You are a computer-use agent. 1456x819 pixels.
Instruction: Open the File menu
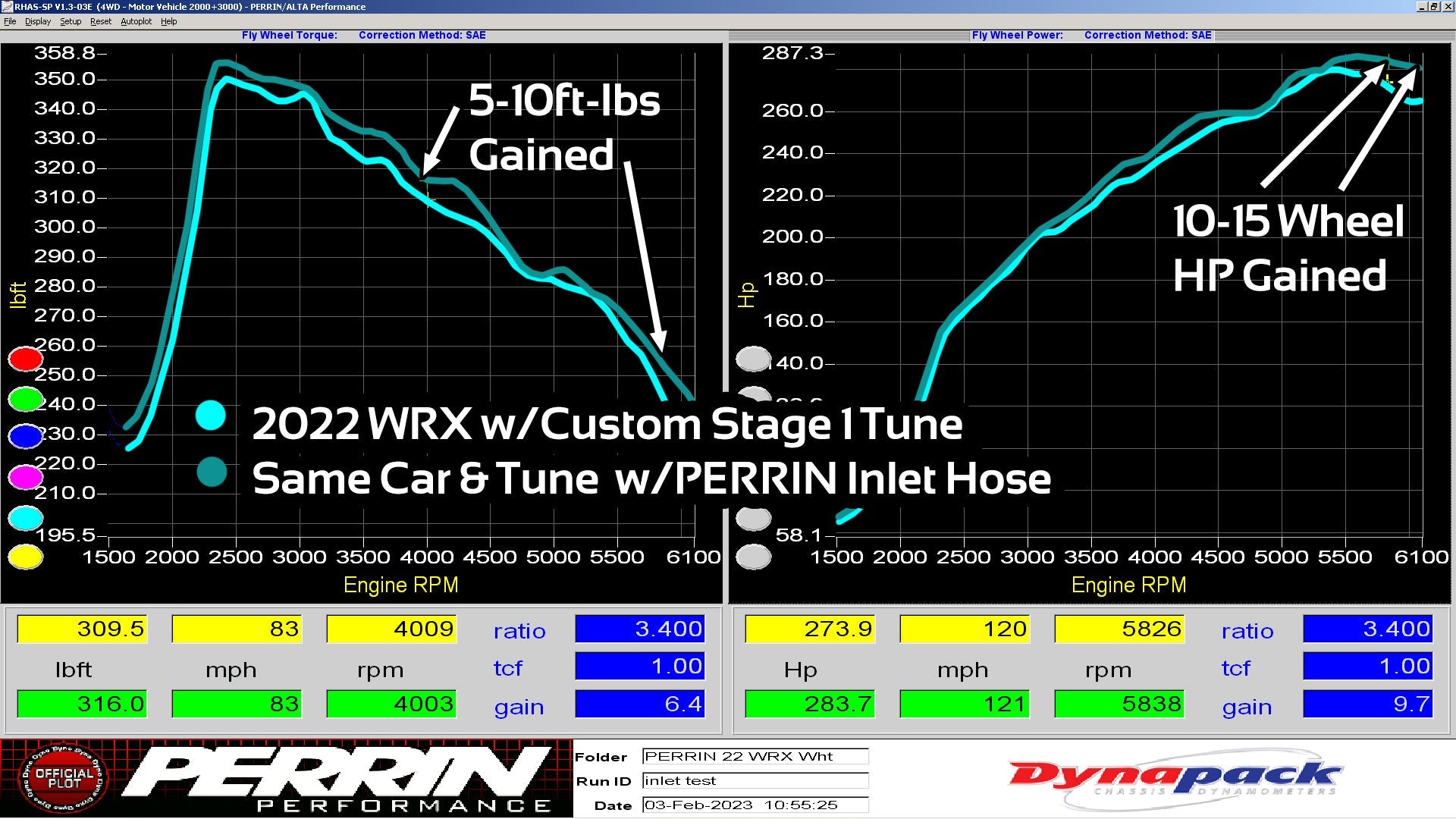pyautogui.click(x=10, y=21)
